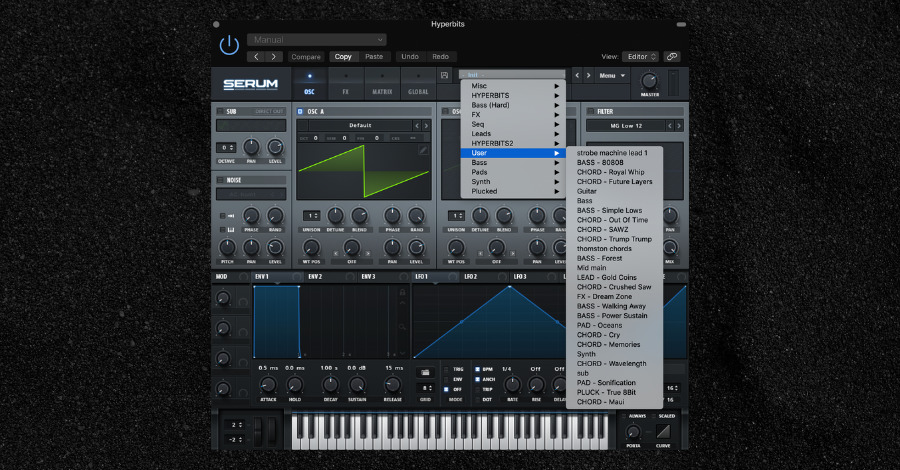The height and width of the screenshot is (470, 900).
Task: Toggle LFO ENV mode checkbox
Action: coord(447,379)
